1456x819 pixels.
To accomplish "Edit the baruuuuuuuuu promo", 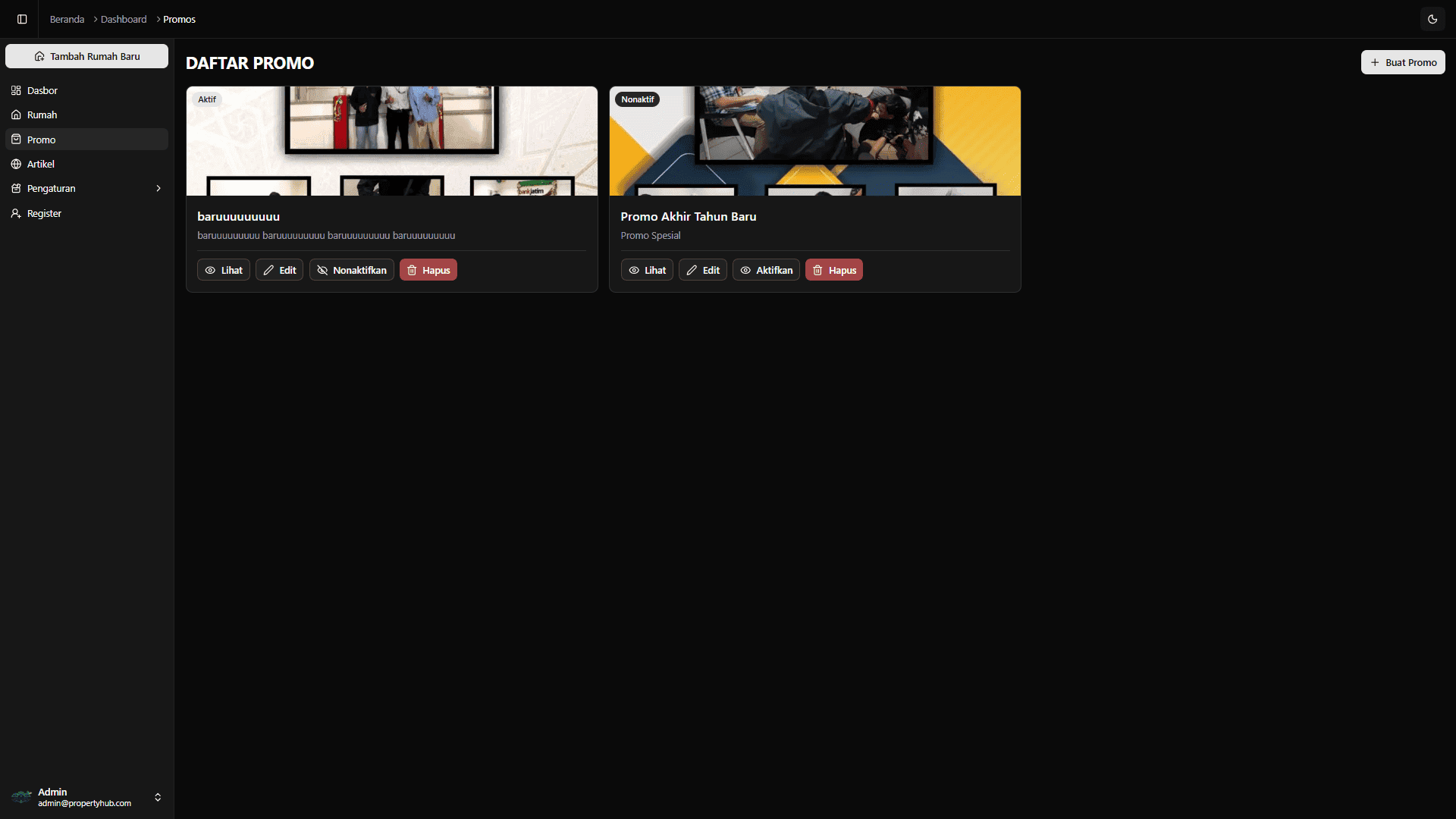I will pos(279,270).
